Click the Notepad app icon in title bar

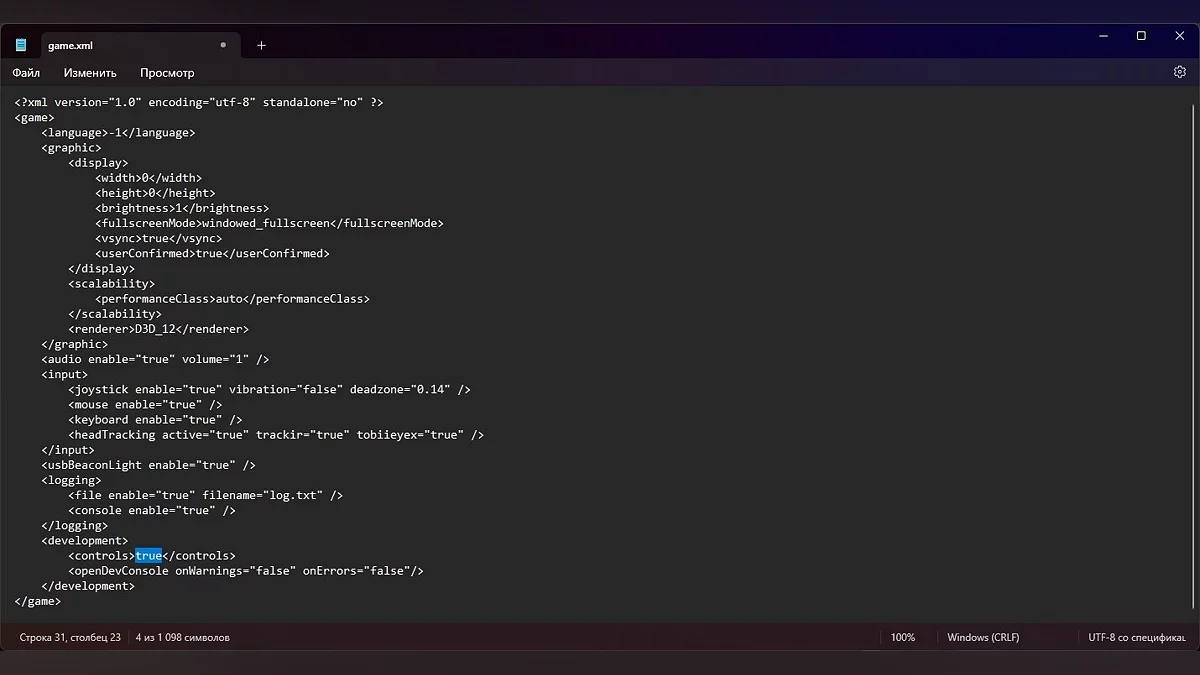[x=21, y=45]
